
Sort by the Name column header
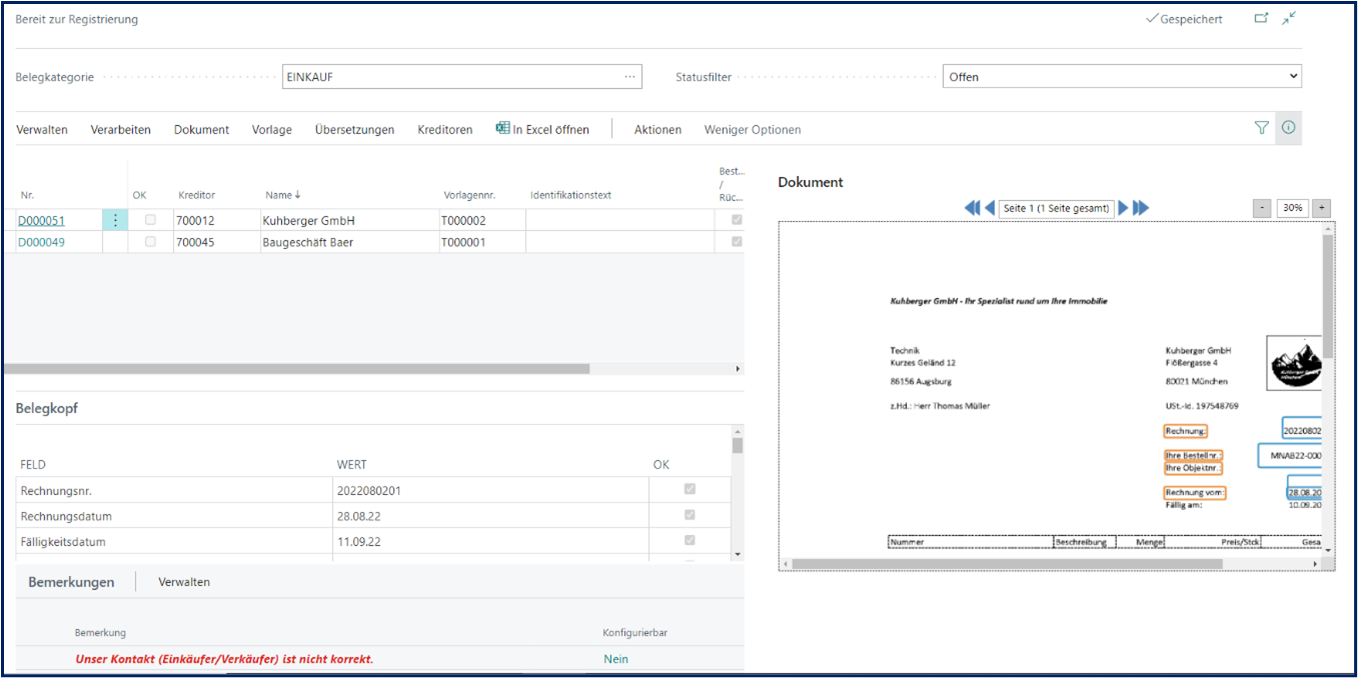284,195
